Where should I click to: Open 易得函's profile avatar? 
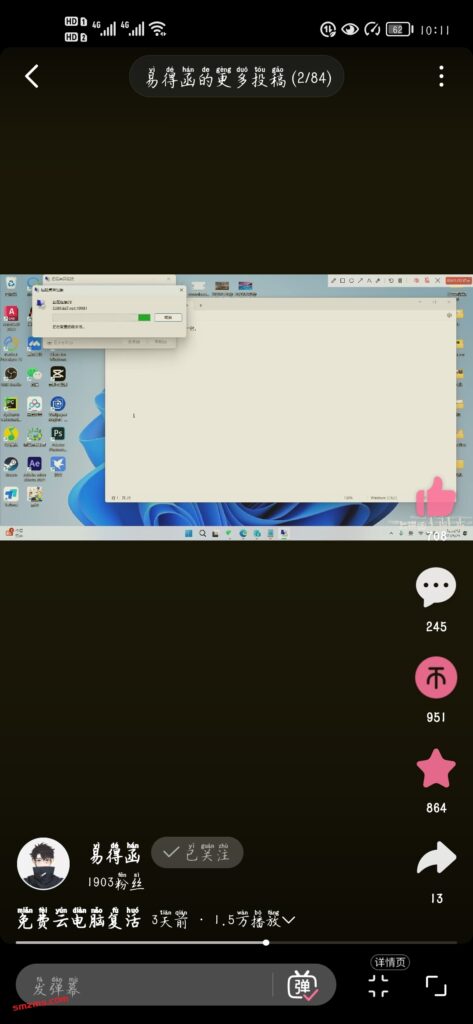pyautogui.click(x=43, y=863)
